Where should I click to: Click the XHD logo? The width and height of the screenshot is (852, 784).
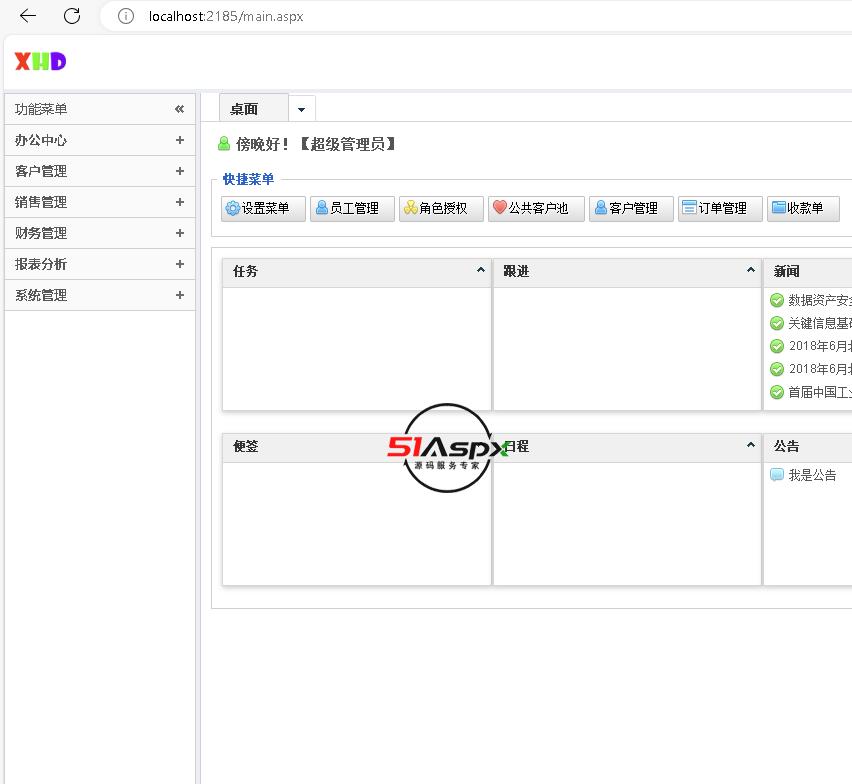40,61
